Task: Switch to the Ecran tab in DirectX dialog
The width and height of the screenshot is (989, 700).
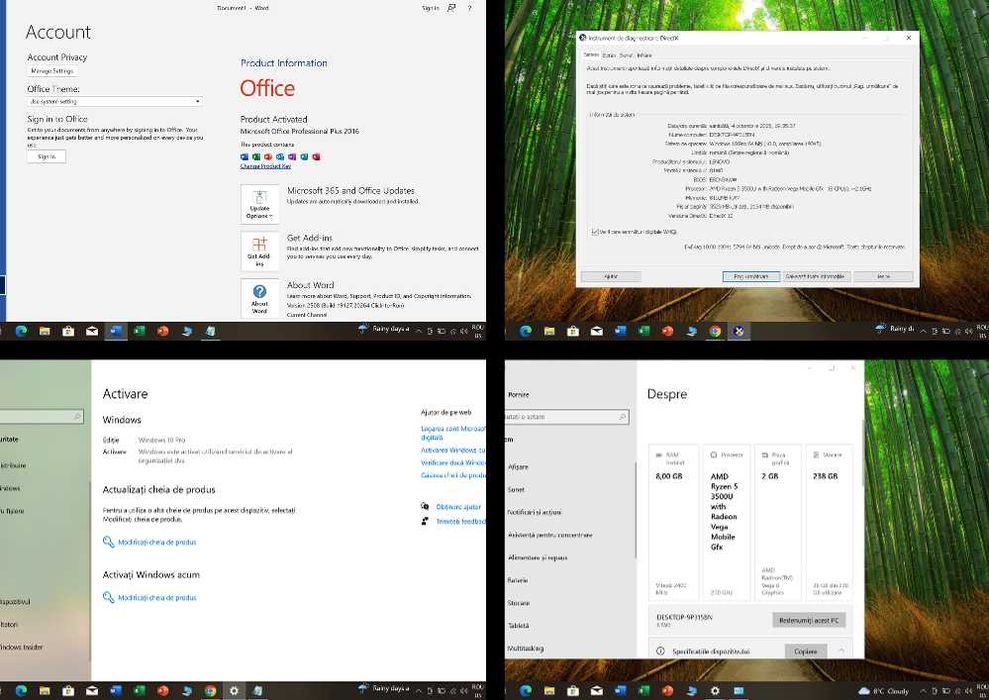Action: [x=609, y=55]
